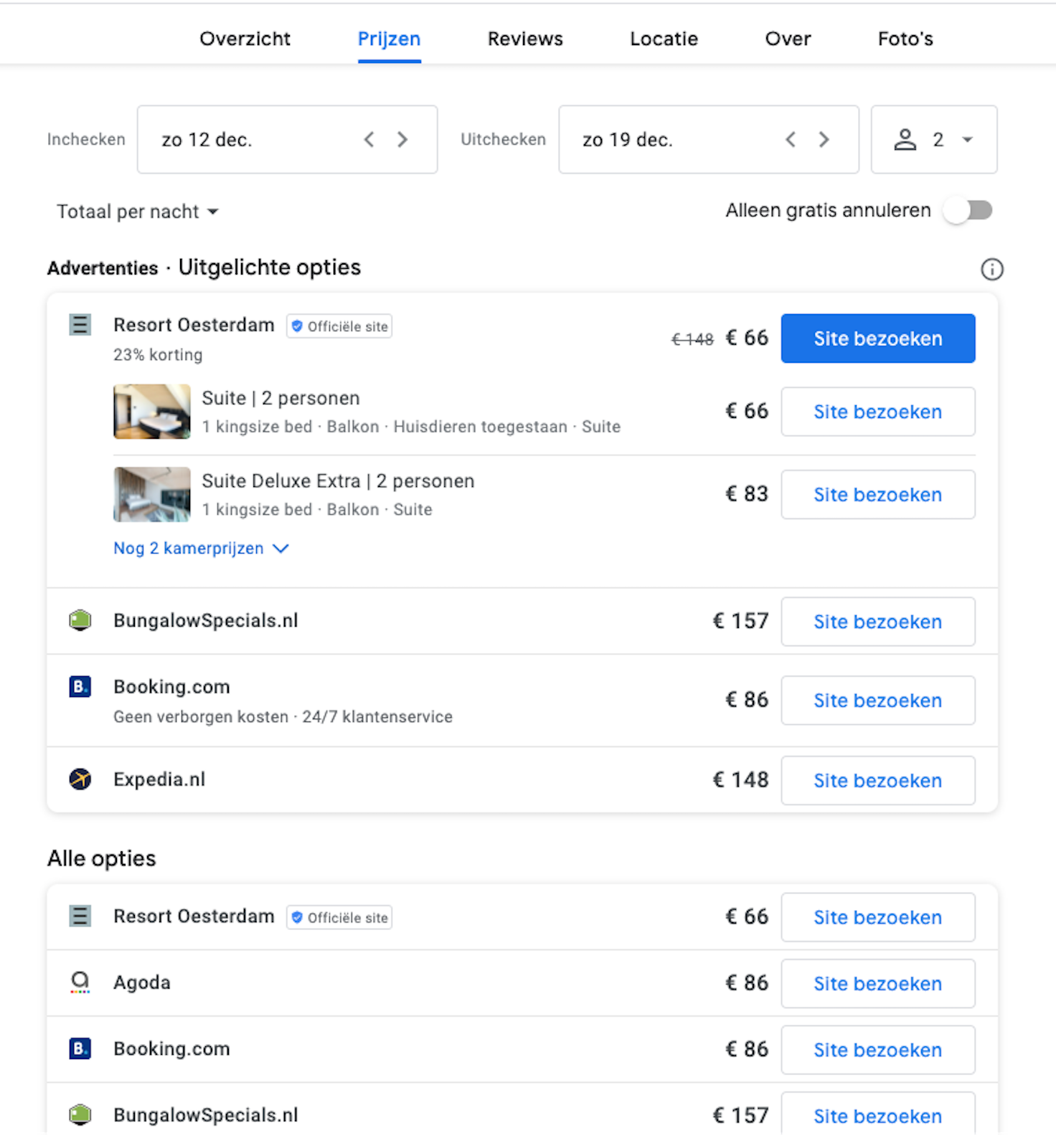
Task: Open the Totaal per nacht dropdown
Action: click(137, 212)
